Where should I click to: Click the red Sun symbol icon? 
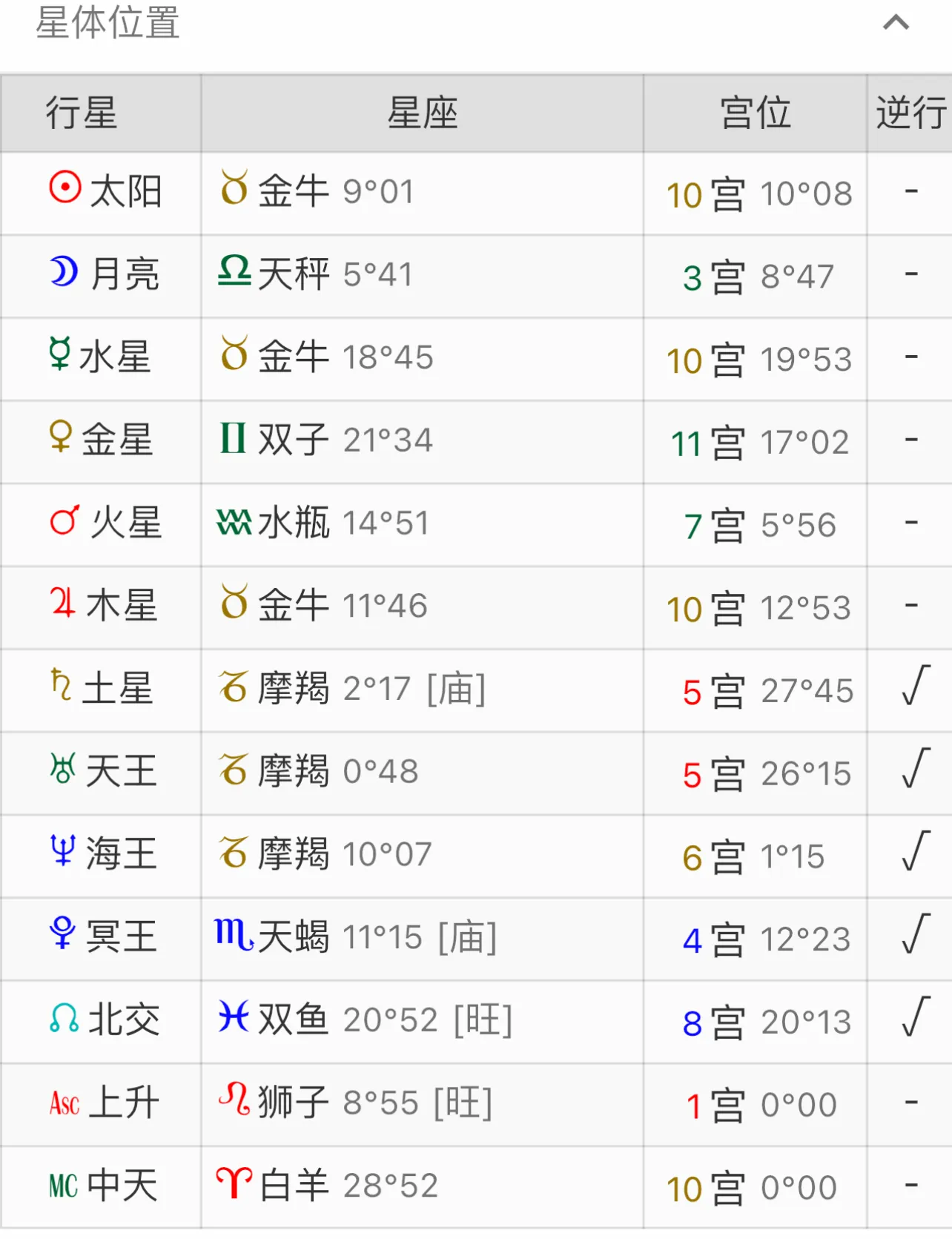(x=65, y=187)
